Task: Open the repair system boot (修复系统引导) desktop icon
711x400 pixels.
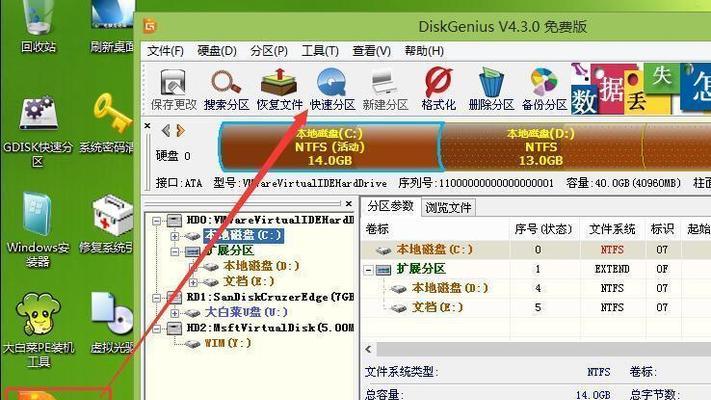Action: [x=107, y=224]
